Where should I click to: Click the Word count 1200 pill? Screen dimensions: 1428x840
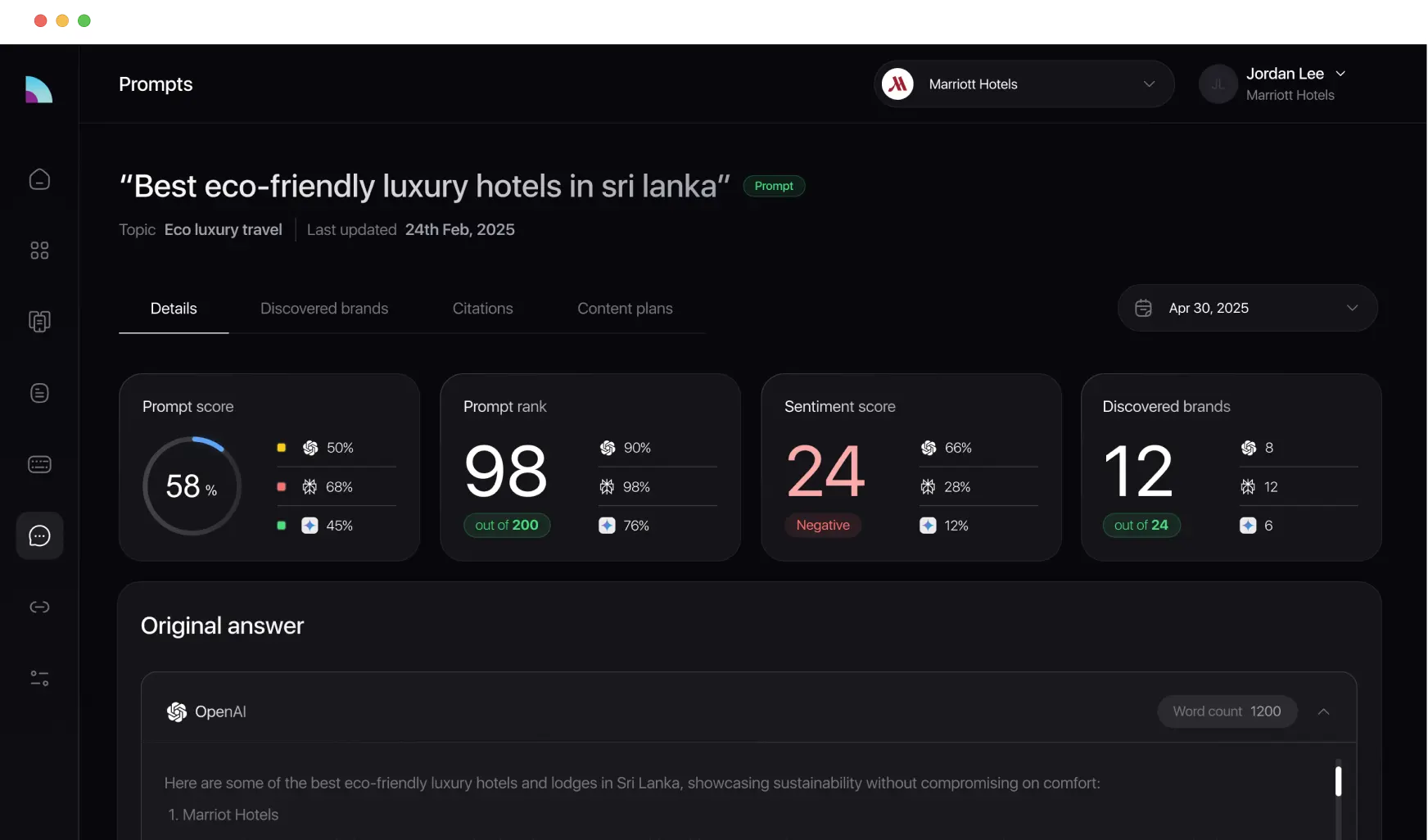click(1227, 711)
